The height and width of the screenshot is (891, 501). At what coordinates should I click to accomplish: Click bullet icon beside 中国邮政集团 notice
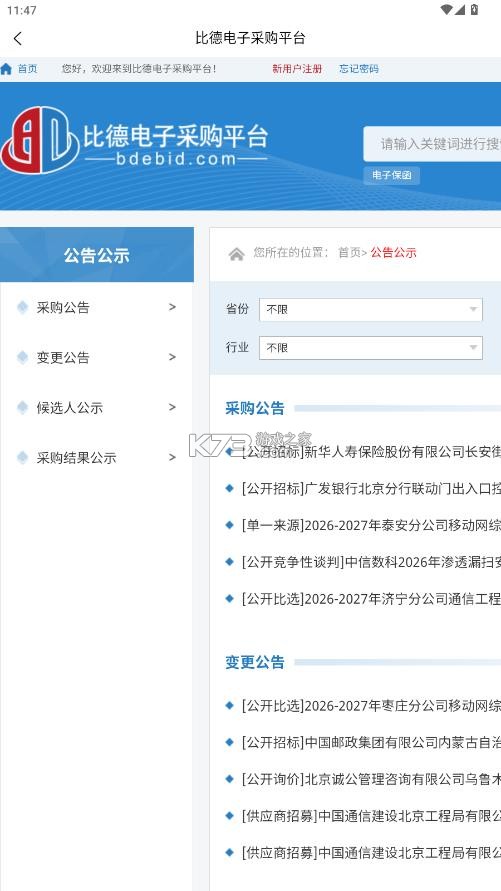229,742
